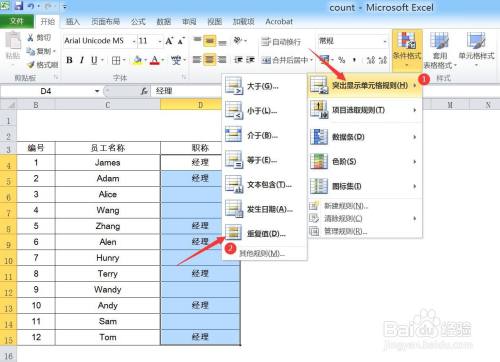Click the Save icon in quick access toolbar
The image size is (500, 362).
click(x=19, y=6)
